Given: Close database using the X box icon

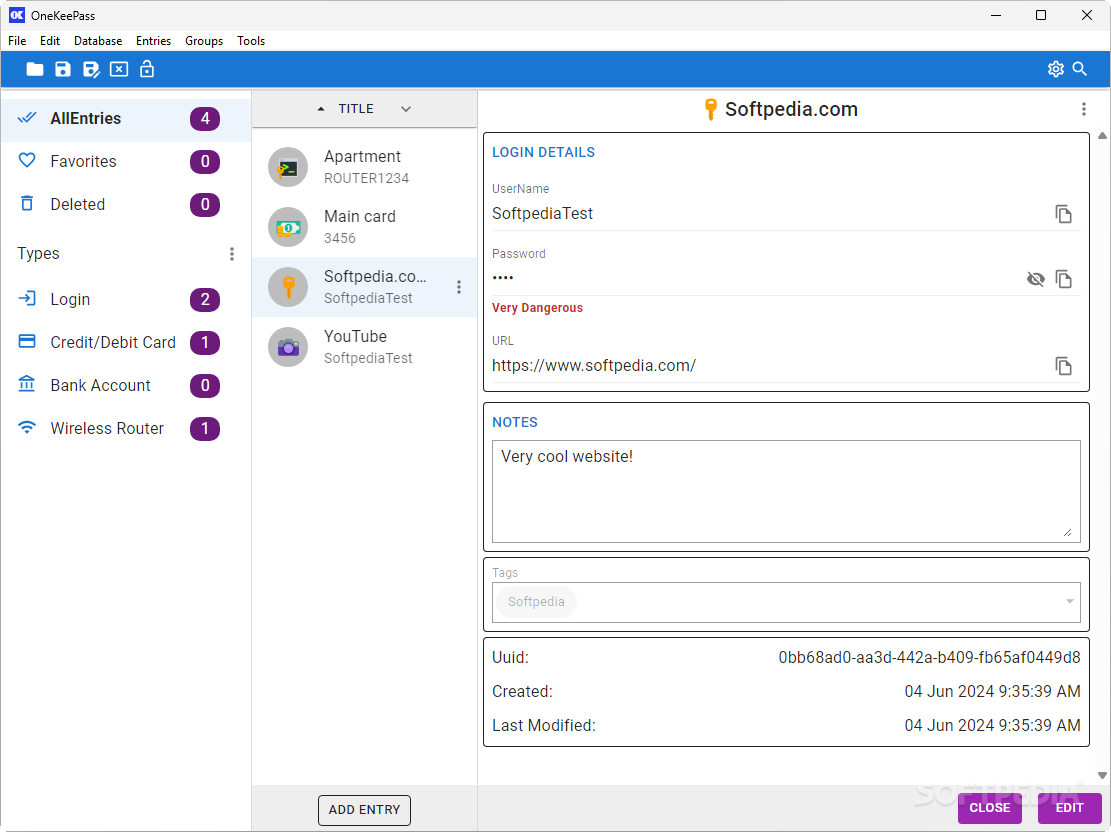Looking at the screenshot, I should 119,69.
